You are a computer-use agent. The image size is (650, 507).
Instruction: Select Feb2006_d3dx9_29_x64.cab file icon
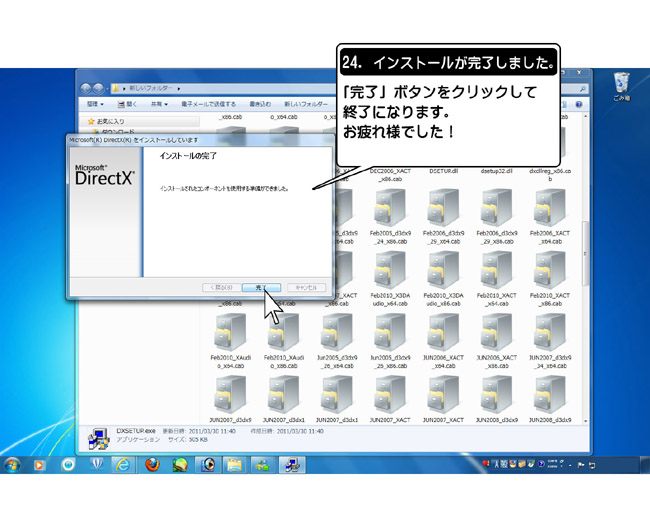(x=443, y=208)
